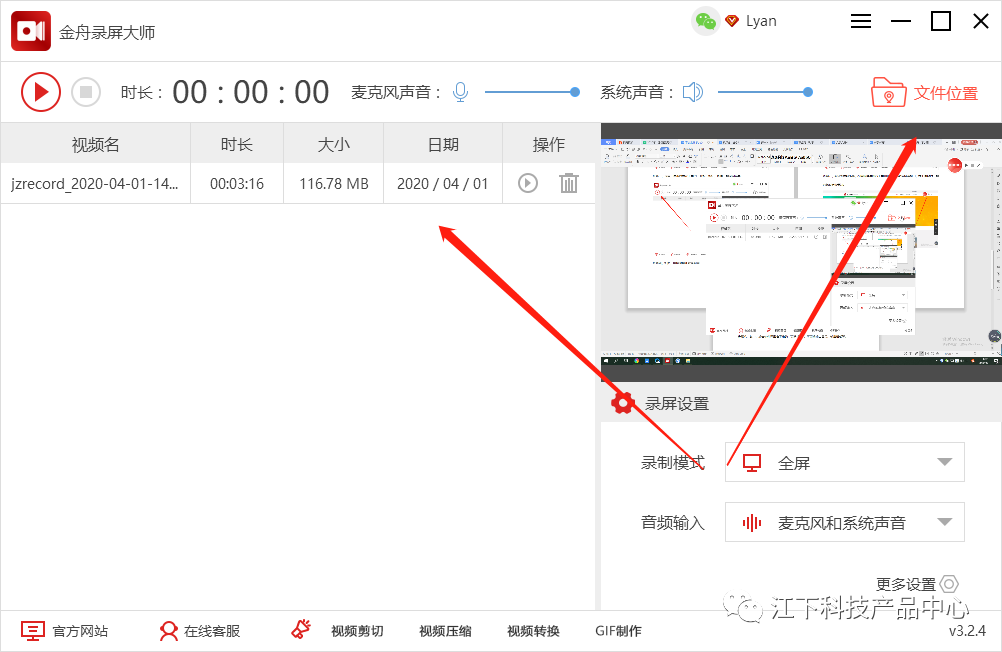Click the 时长 column header
1002x652 pixels.
tap(237, 144)
